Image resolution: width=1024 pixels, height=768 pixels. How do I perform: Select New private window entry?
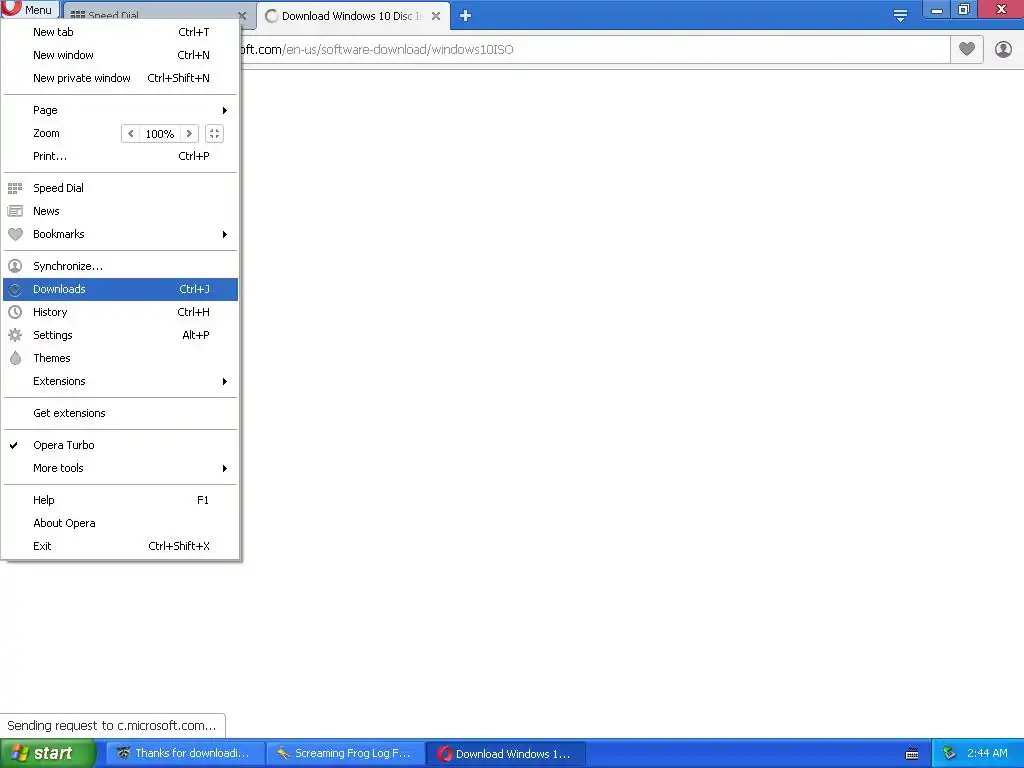click(x=120, y=78)
